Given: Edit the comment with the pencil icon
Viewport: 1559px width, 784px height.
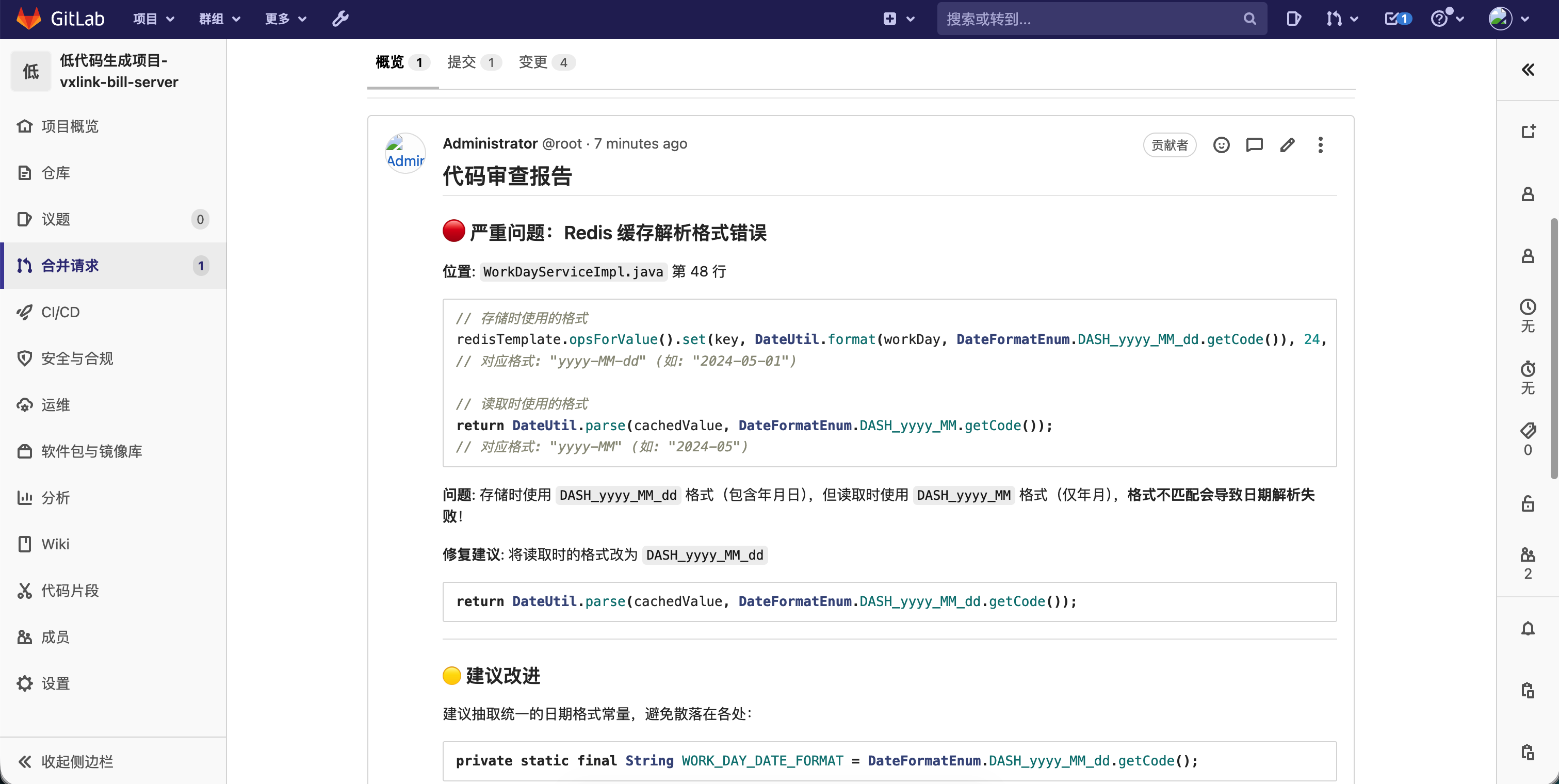Looking at the screenshot, I should click(1287, 145).
